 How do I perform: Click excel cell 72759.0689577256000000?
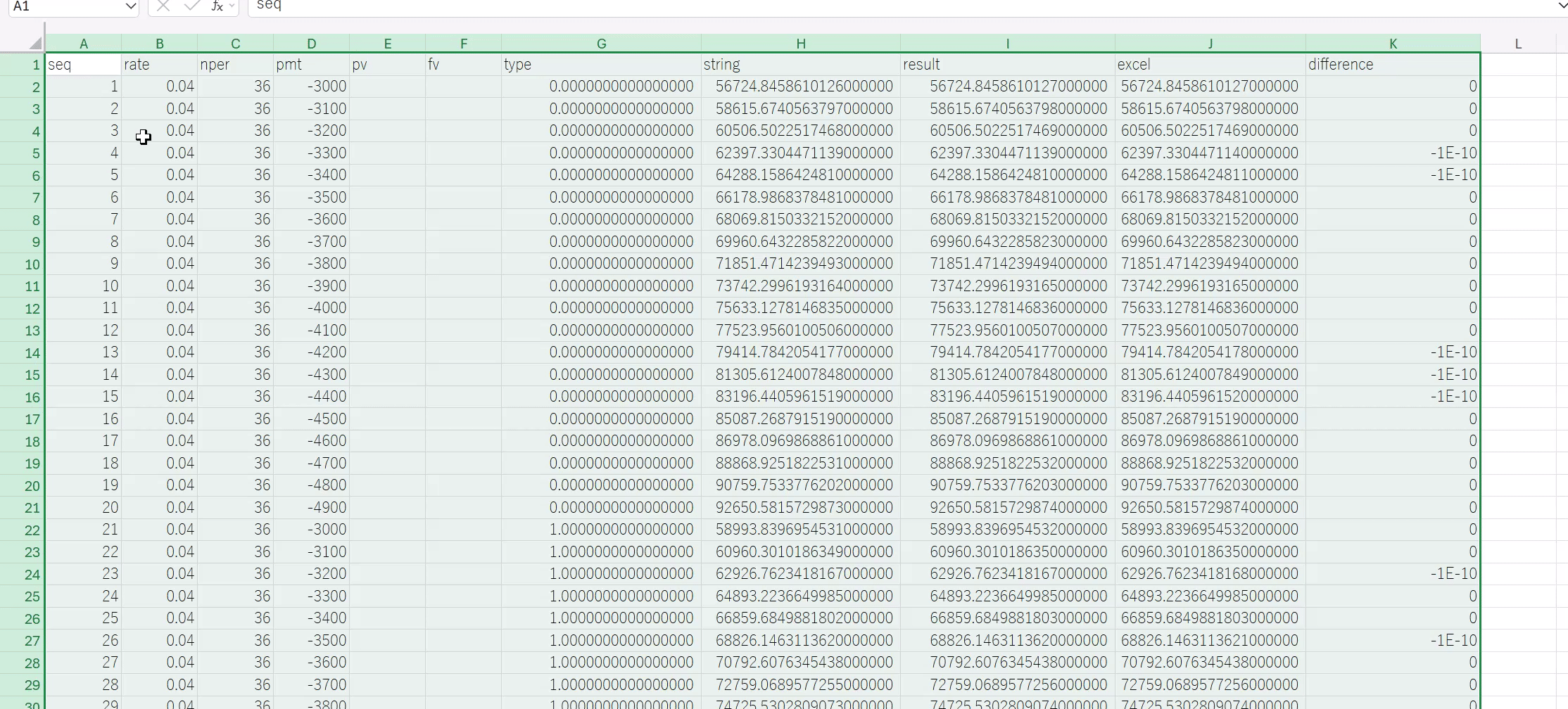pyautogui.click(x=1210, y=685)
